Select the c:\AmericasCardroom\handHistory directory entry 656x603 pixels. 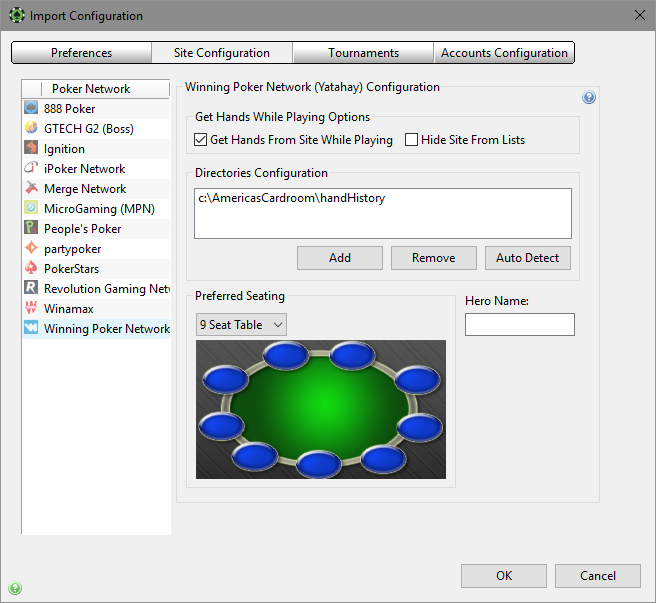(x=292, y=198)
